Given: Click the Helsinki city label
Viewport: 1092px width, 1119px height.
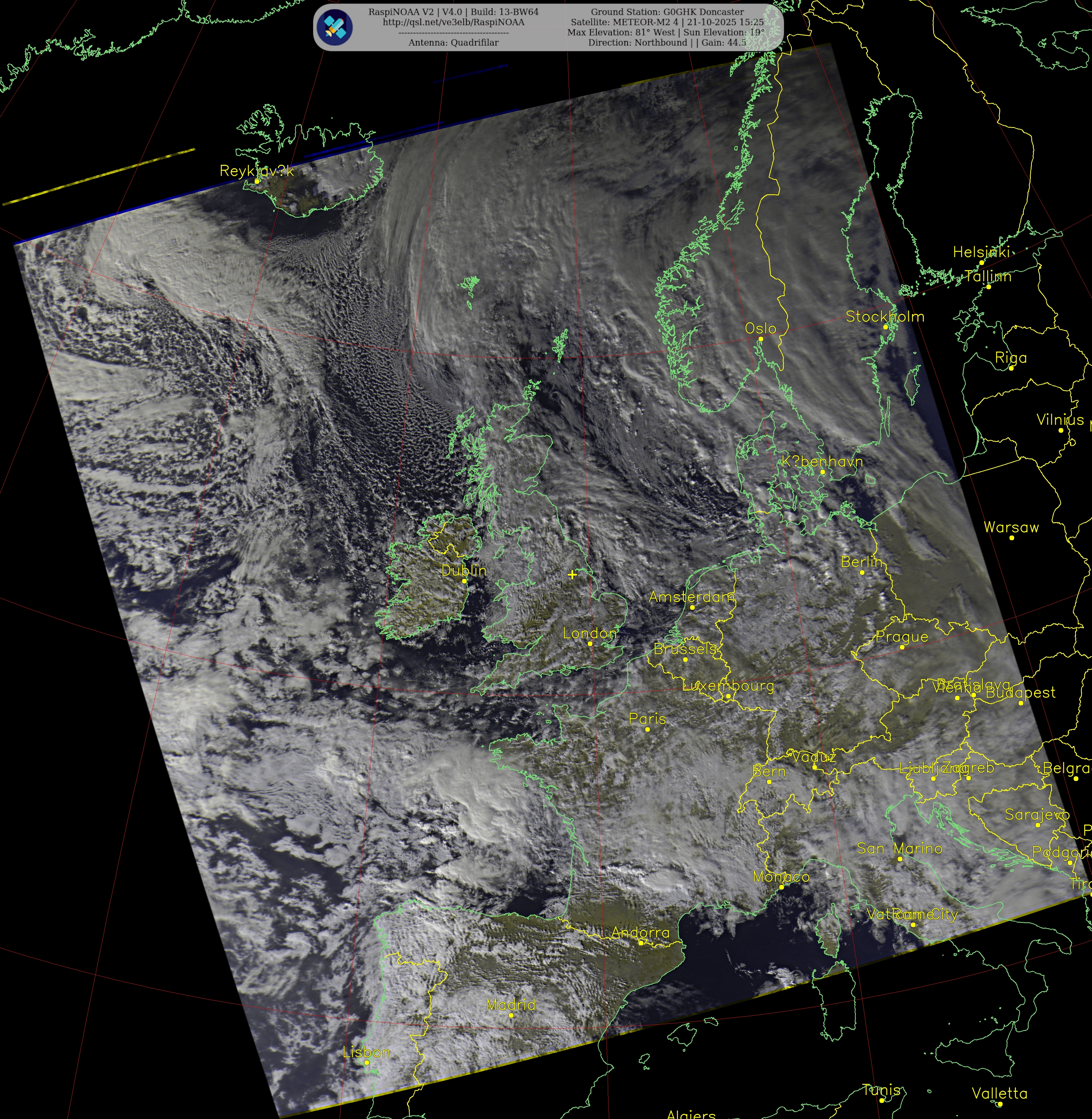Looking at the screenshot, I should pos(981,252).
